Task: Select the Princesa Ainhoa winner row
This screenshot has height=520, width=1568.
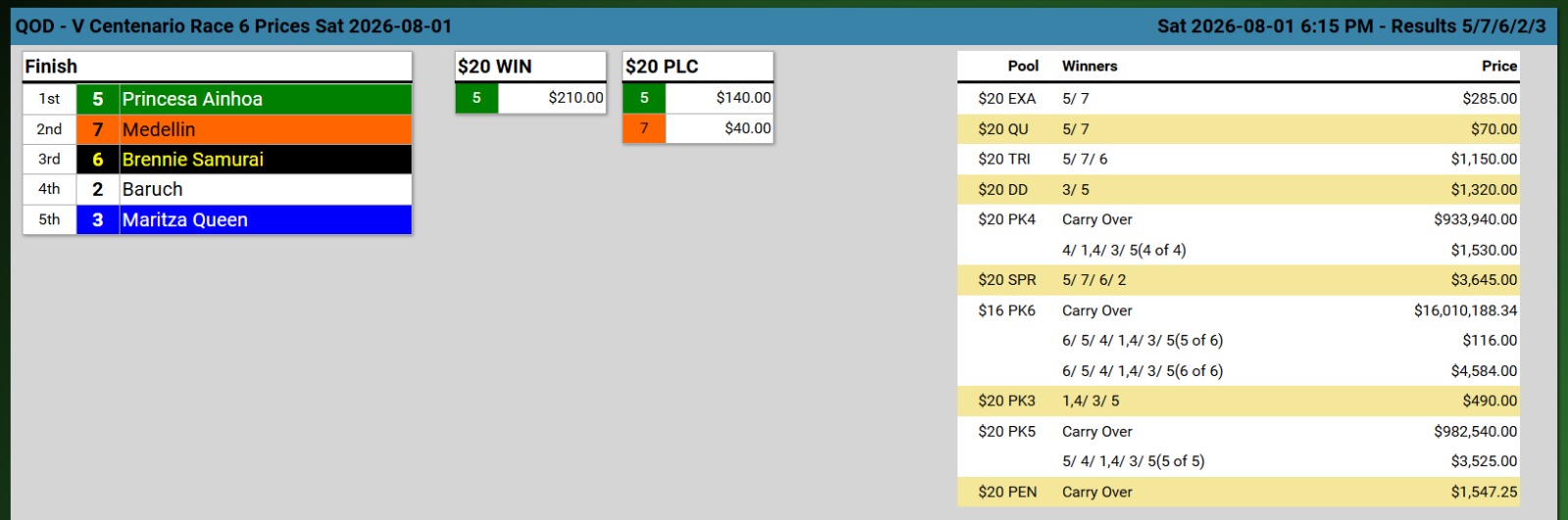Action: click(x=218, y=99)
